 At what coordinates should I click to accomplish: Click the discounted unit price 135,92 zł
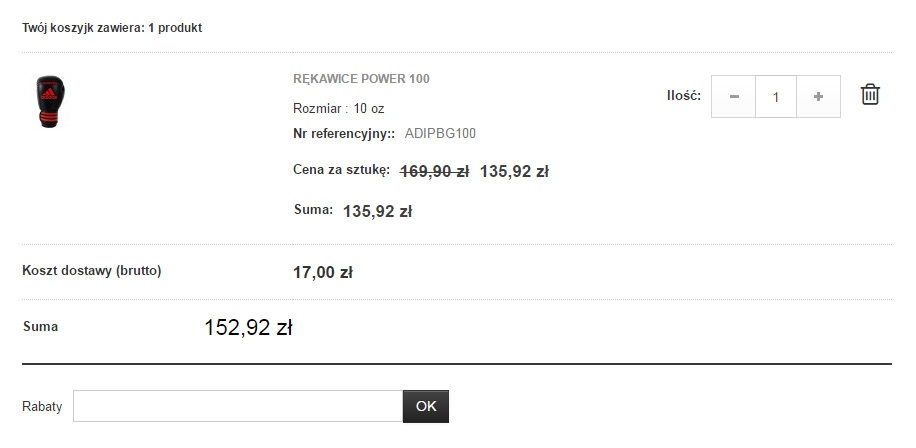(514, 171)
